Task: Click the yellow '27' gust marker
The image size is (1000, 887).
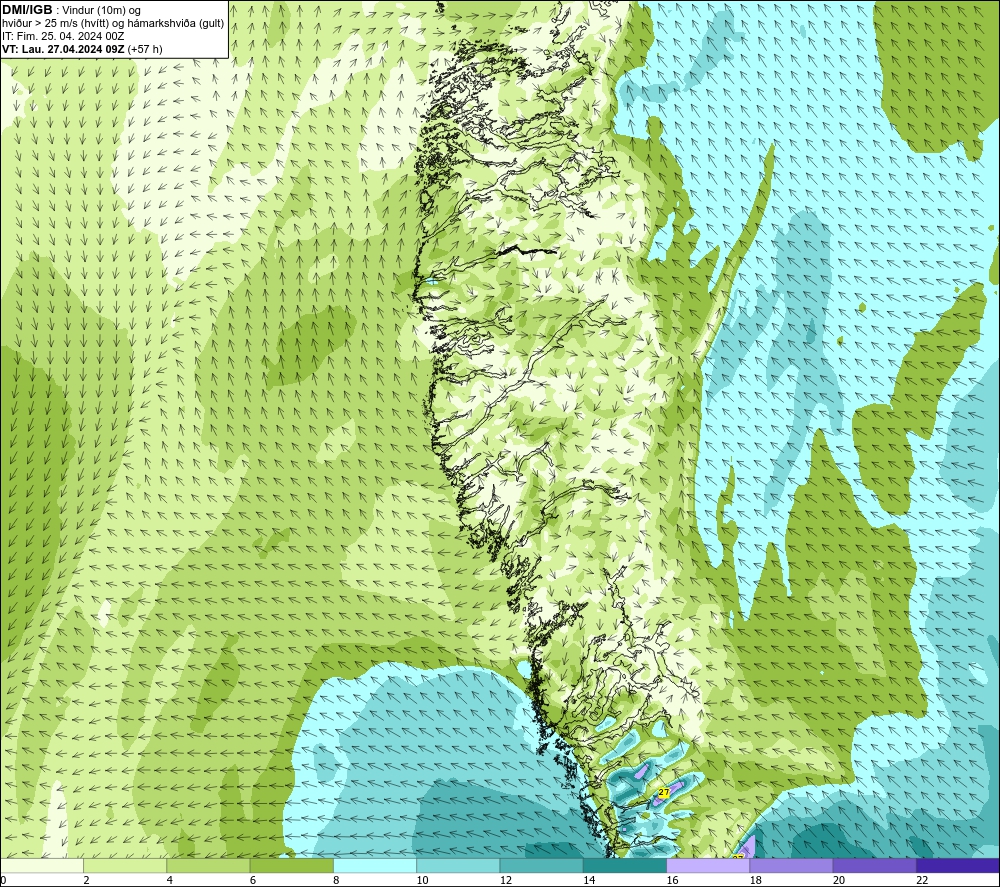Action: pos(664,792)
